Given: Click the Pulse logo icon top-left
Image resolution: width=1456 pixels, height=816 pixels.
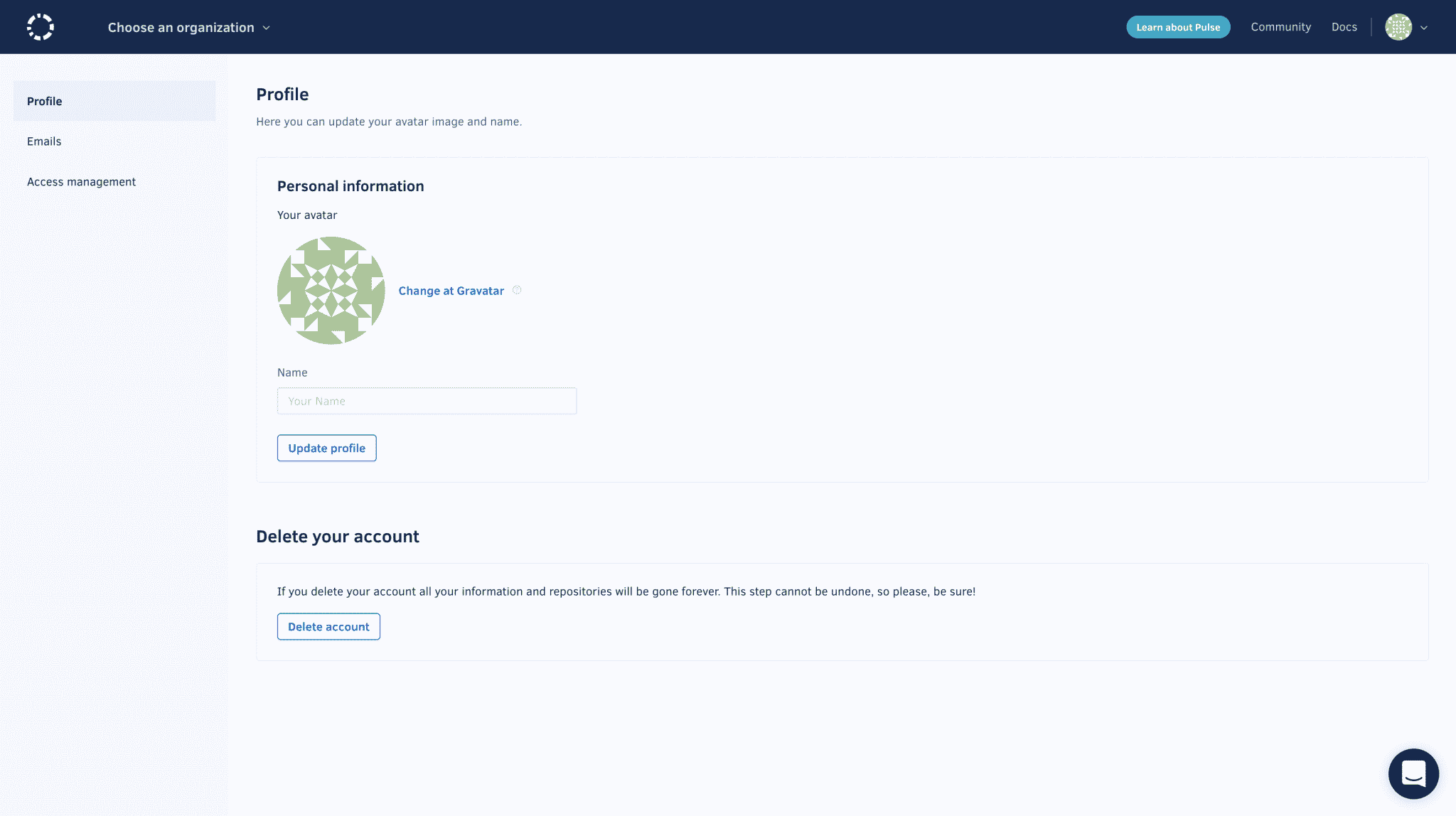Looking at the screenshot, I should coord(40,27).
